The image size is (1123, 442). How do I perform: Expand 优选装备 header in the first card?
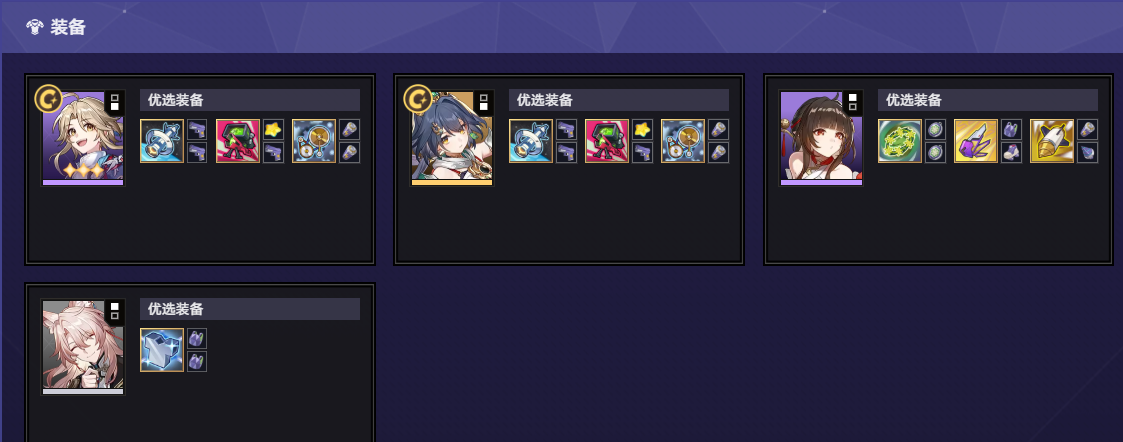point(250,100)
